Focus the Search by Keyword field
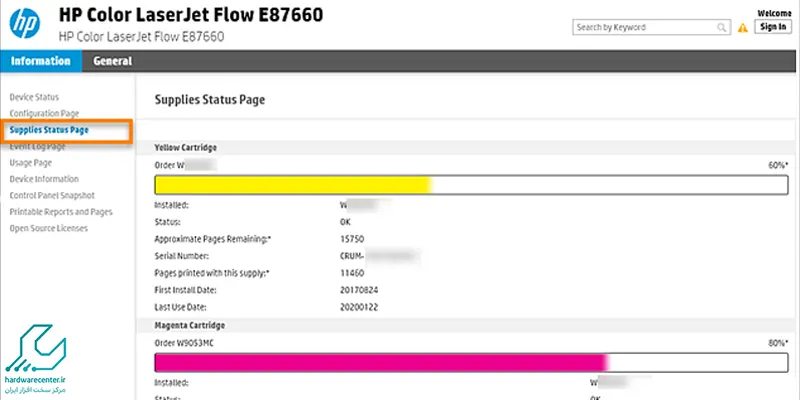The width and height of the screenshot is (800, 400). [x=651, y=28]
